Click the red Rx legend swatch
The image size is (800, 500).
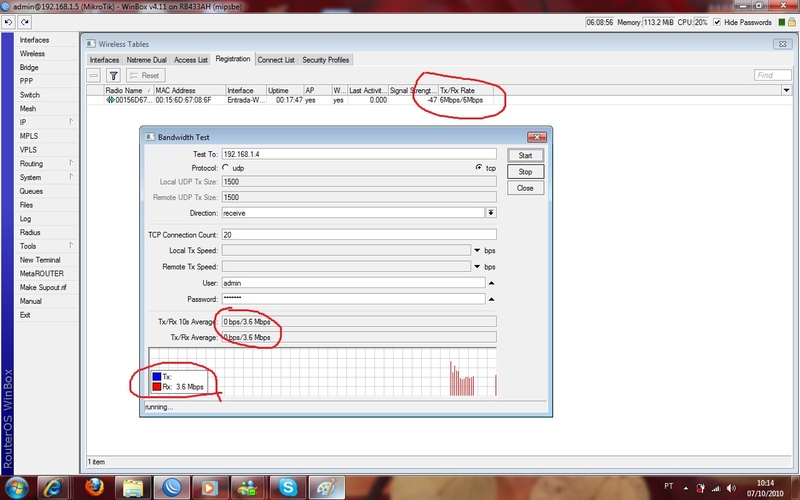[157, 387]
